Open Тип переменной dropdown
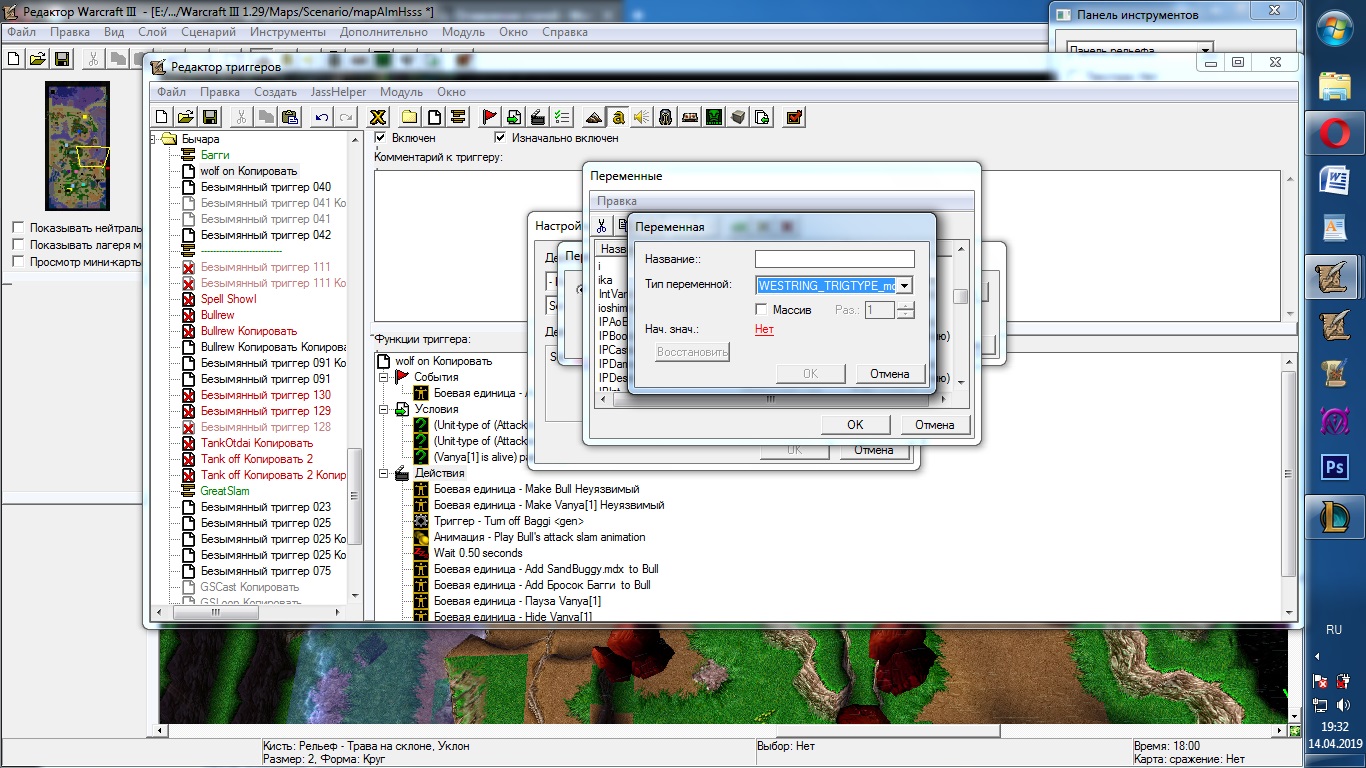This screenshot has width=1366, height=768. tap(904, 286)
